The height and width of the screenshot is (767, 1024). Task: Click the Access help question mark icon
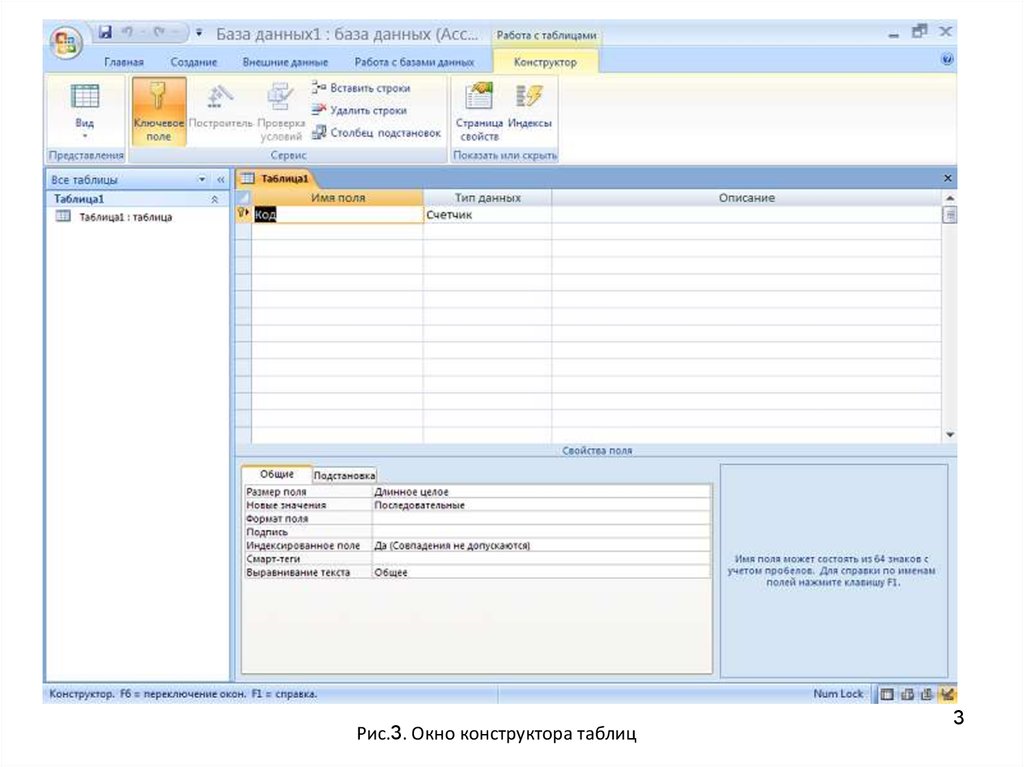(x=946, y=61)
